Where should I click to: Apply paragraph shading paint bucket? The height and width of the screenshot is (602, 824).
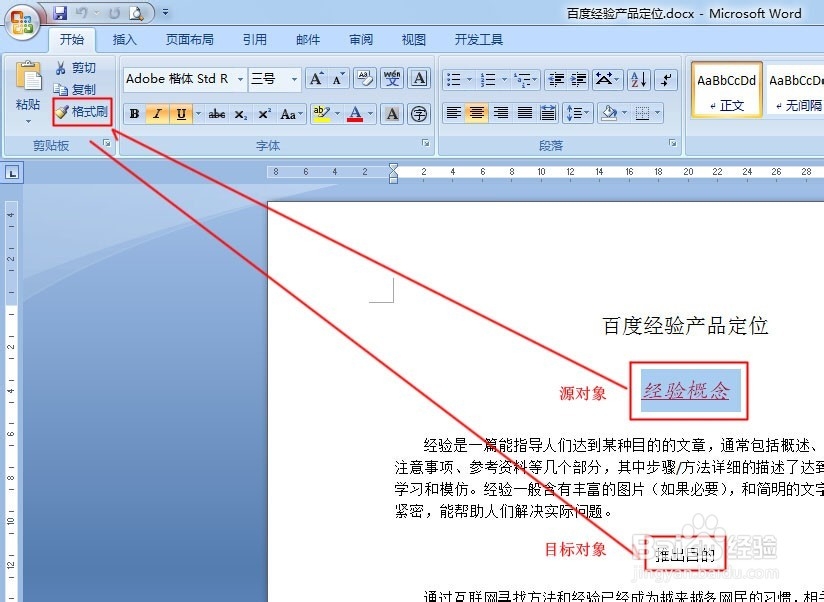(609, 113)
